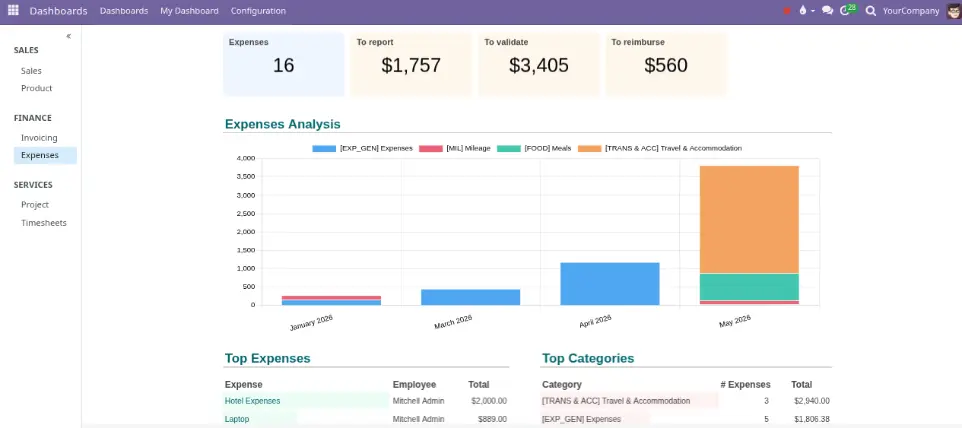This screenshot has height=428, width=962.
Task: Open the apps grid menu
Action: [13, 10]
